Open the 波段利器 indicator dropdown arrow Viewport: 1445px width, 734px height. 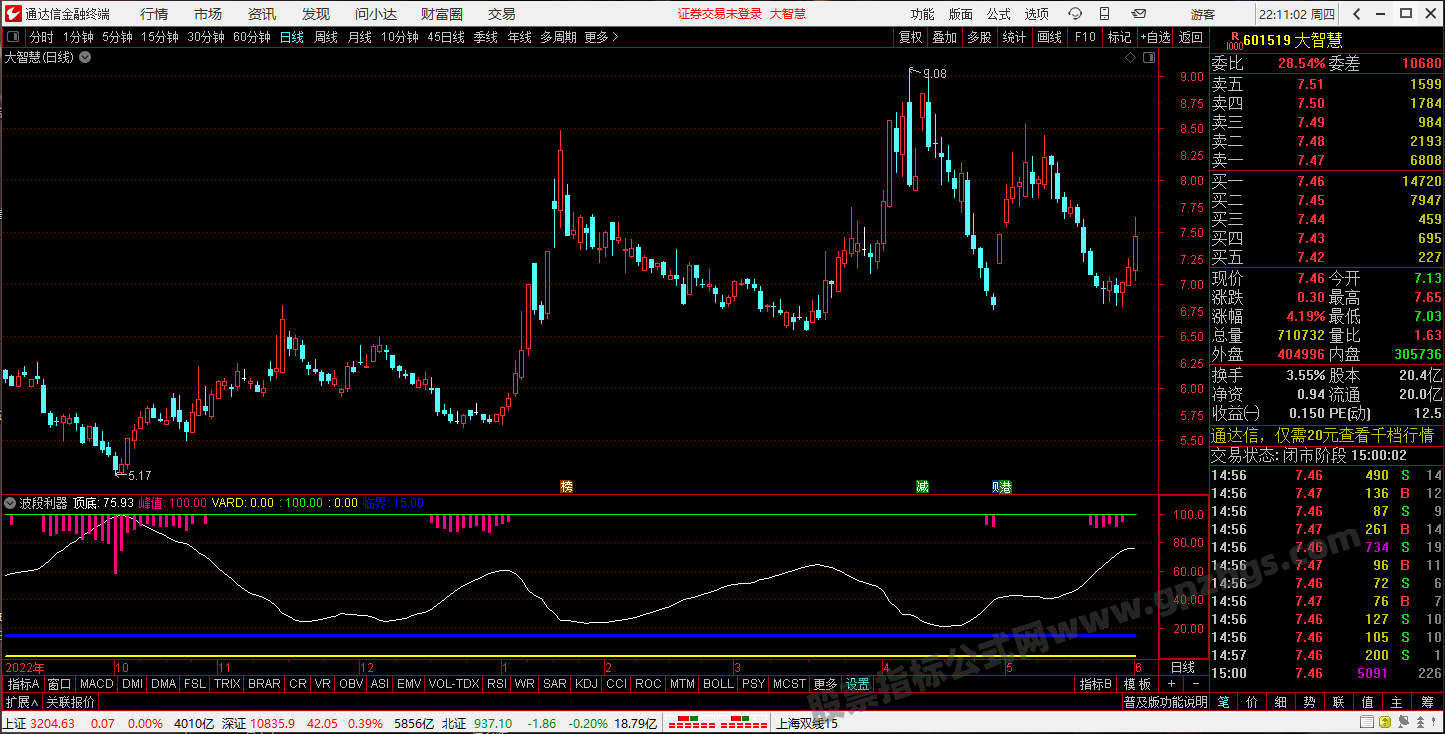11,503
